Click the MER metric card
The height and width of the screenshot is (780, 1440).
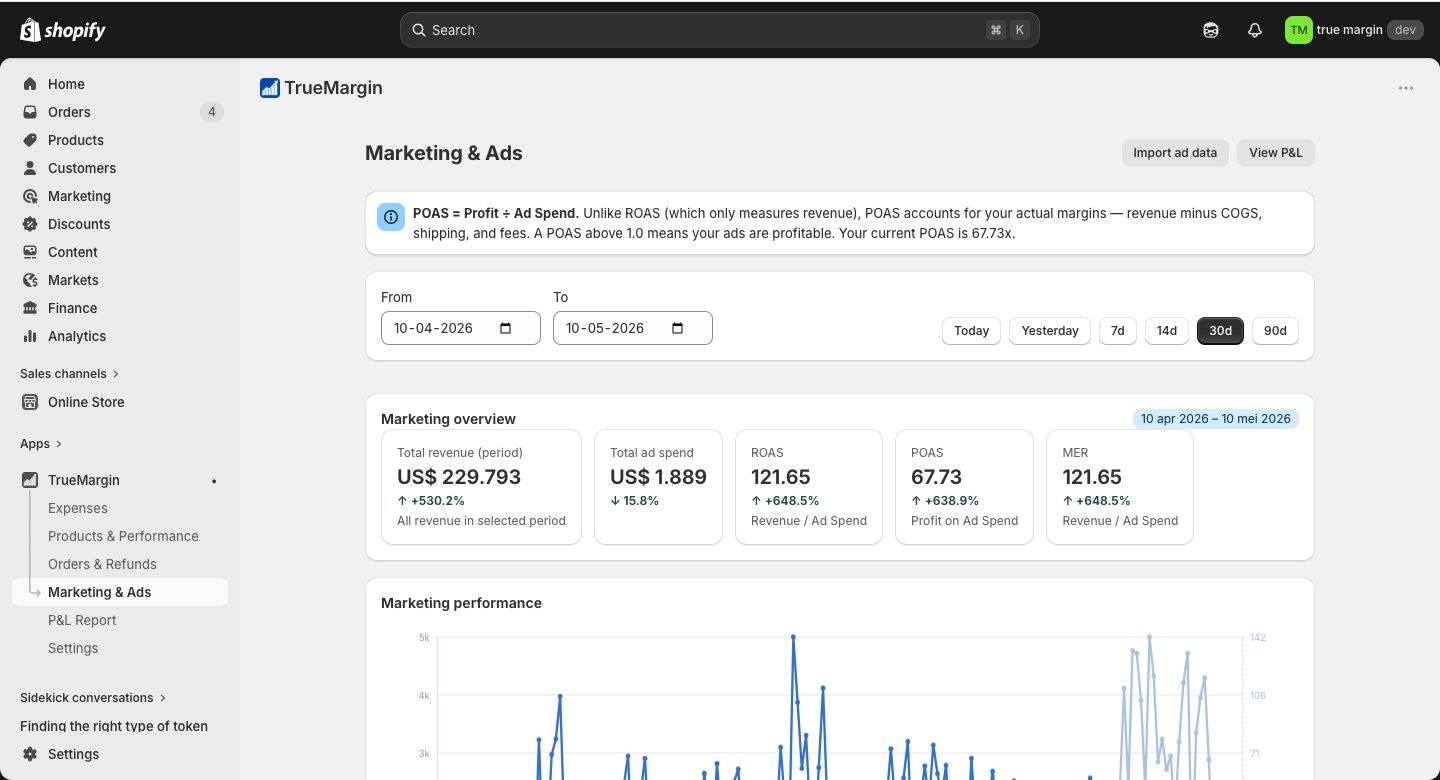point(1120,487)
